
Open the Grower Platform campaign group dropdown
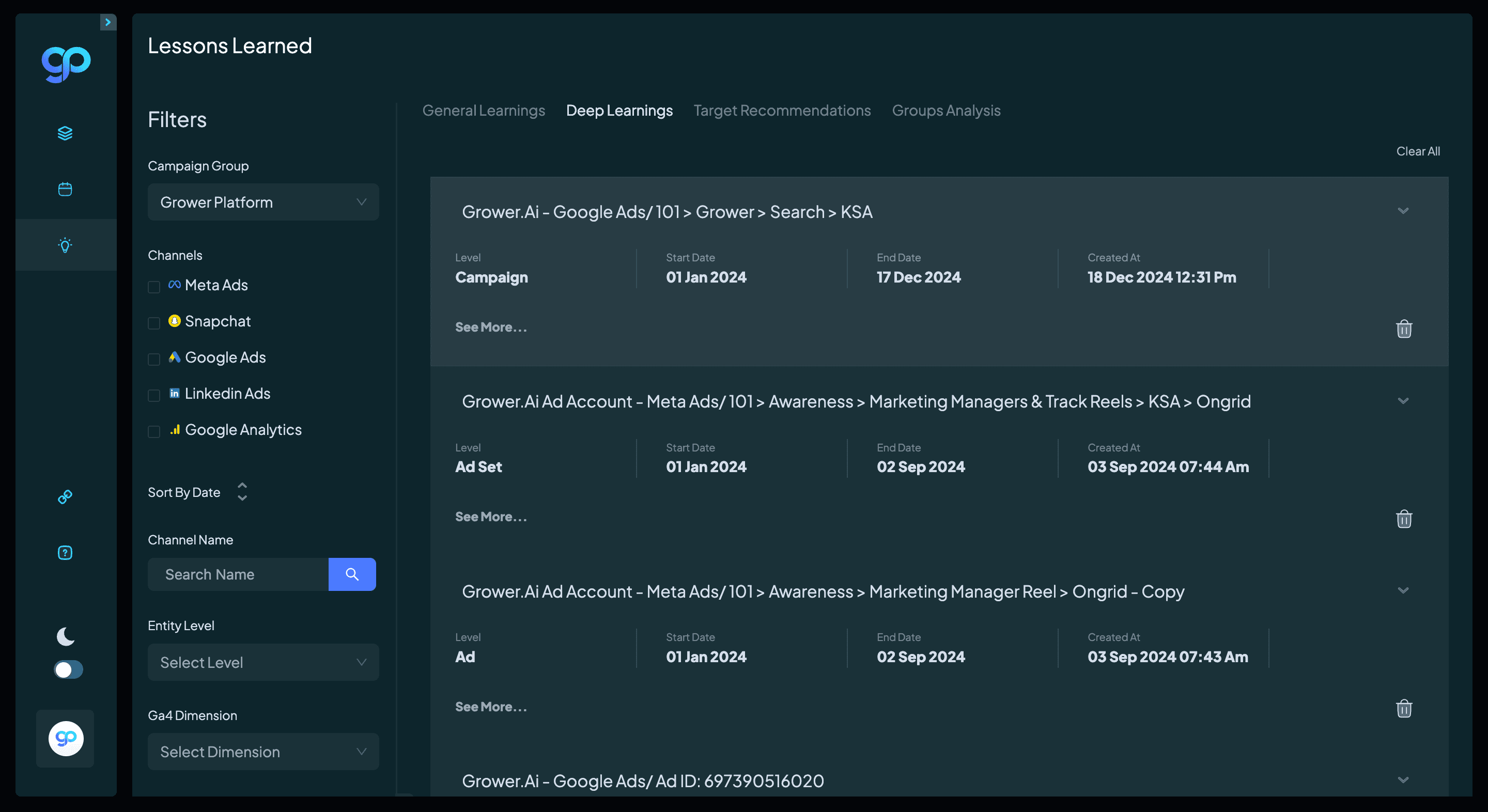[263, 202]
